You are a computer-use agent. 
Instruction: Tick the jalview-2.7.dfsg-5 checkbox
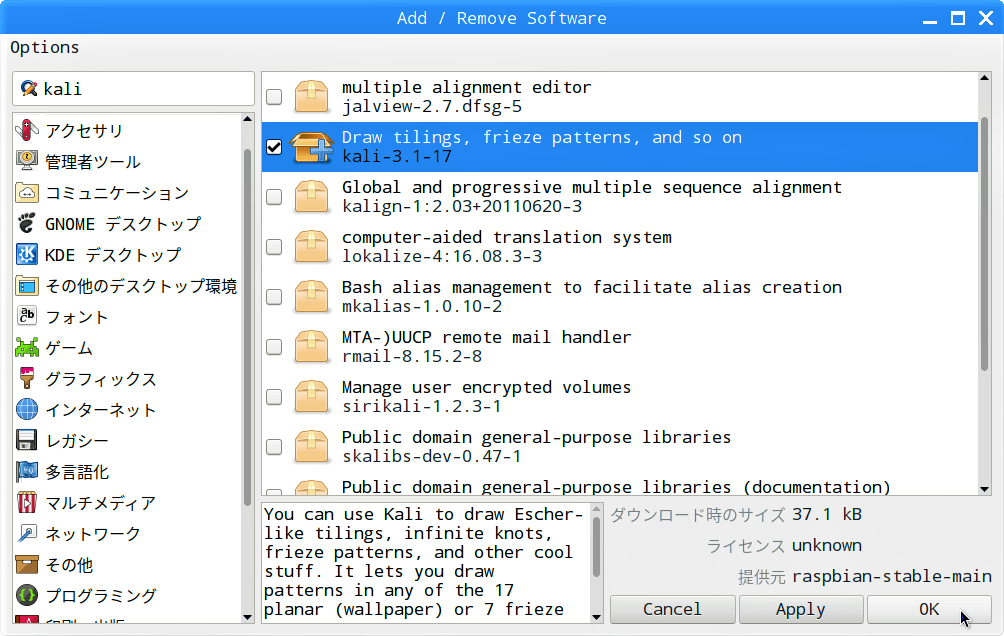[x=274, y=97]
